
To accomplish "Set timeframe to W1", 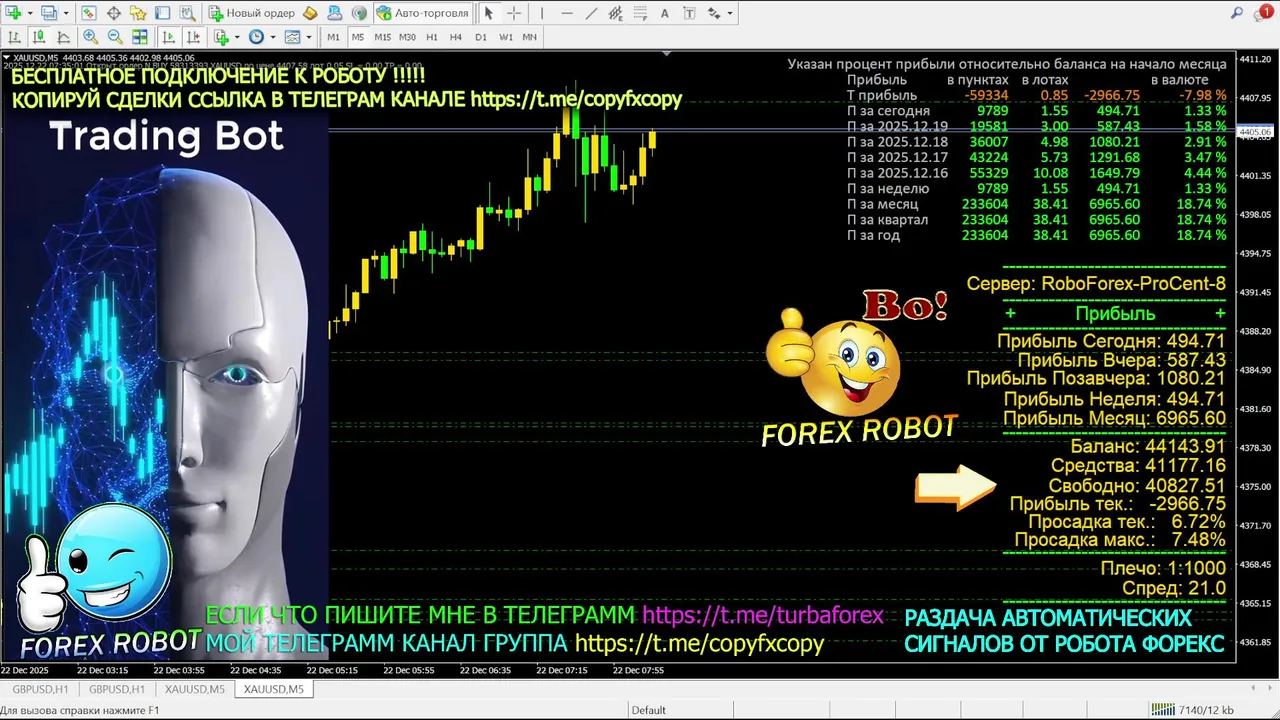I will (x=506, y=37).
